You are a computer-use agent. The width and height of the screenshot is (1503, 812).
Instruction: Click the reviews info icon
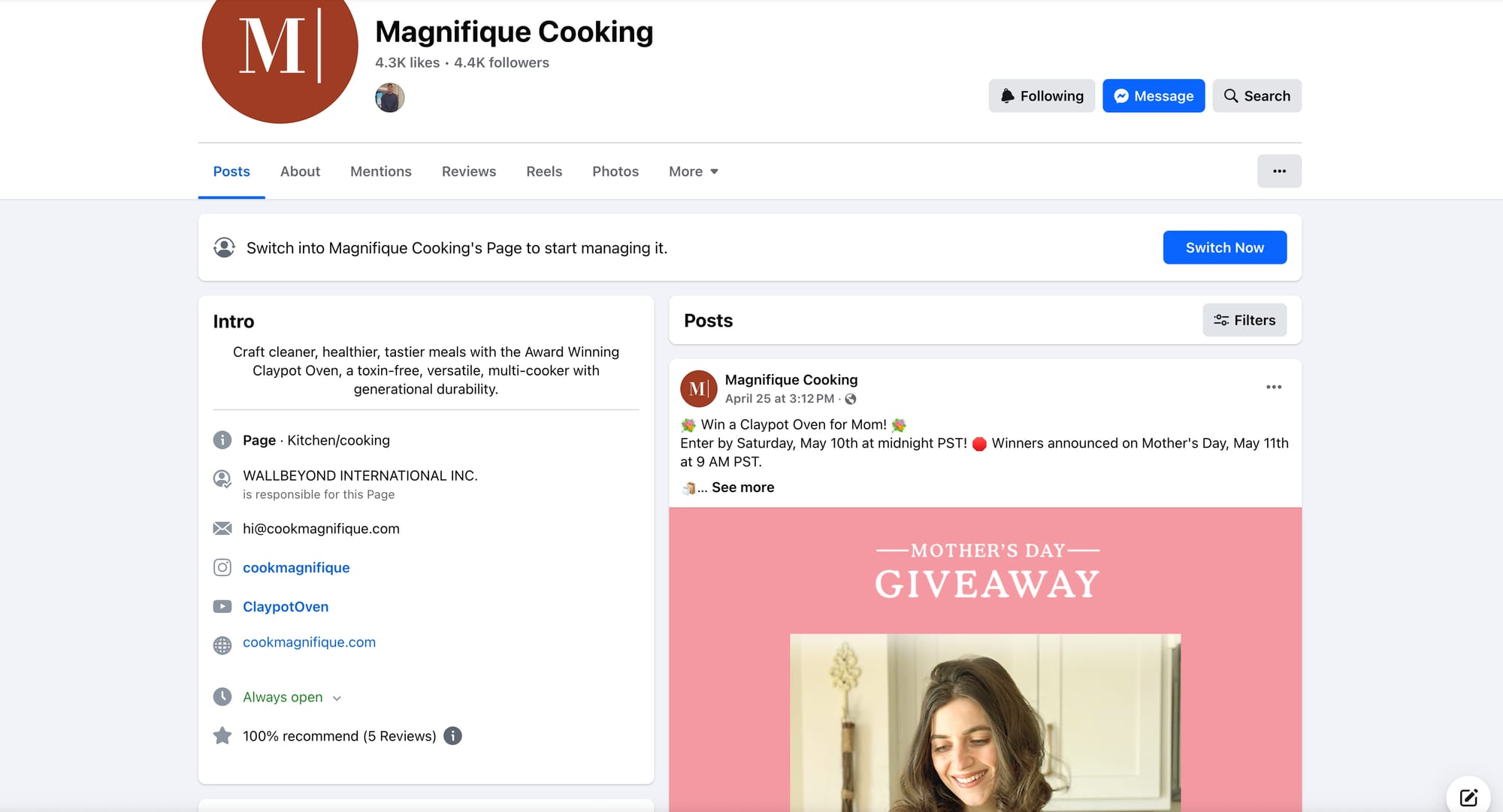[x=452, y=736]
